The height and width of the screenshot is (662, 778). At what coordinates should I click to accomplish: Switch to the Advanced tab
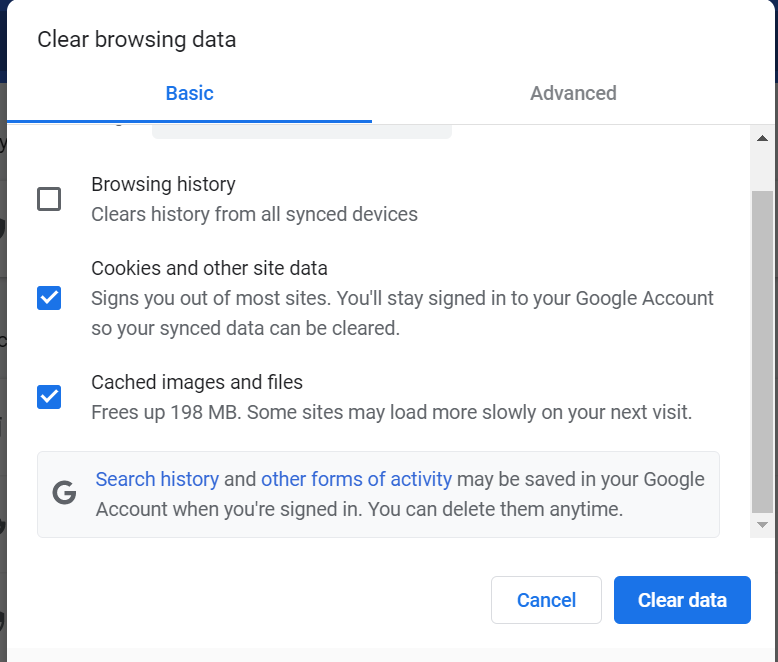pos(573,93)
